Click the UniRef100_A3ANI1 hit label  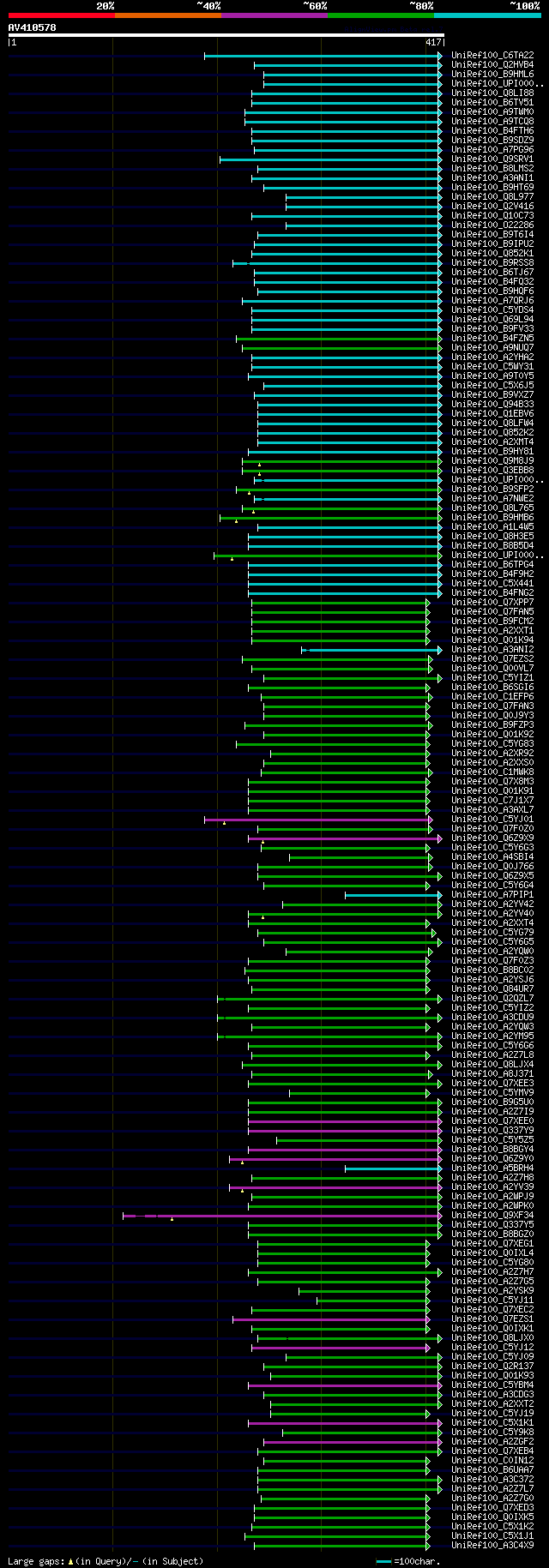click(x=492, y=178)
